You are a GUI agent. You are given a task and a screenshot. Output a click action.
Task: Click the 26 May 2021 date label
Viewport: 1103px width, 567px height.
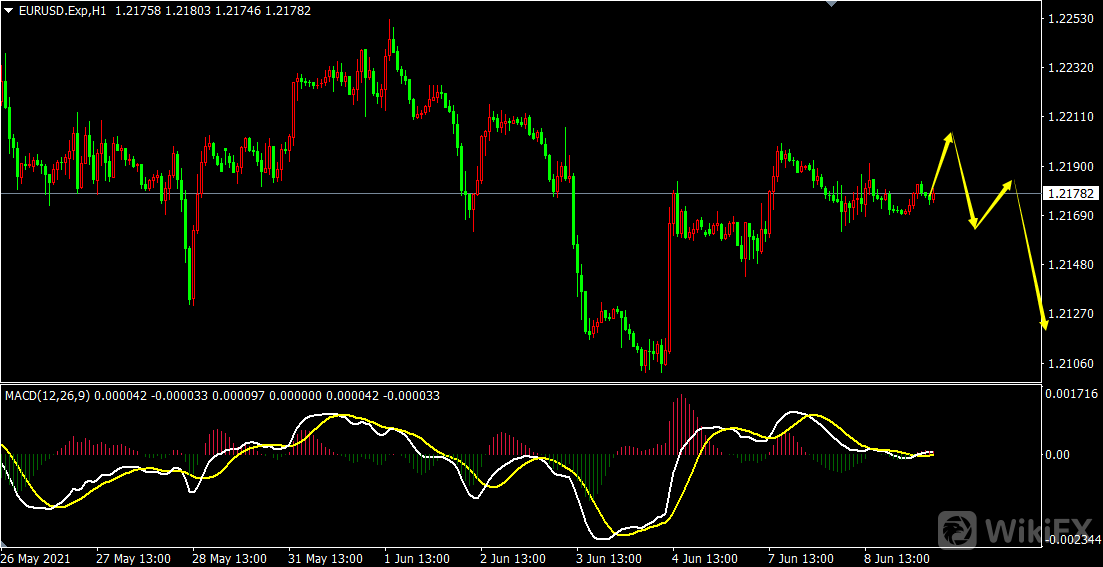coord(35,558)
